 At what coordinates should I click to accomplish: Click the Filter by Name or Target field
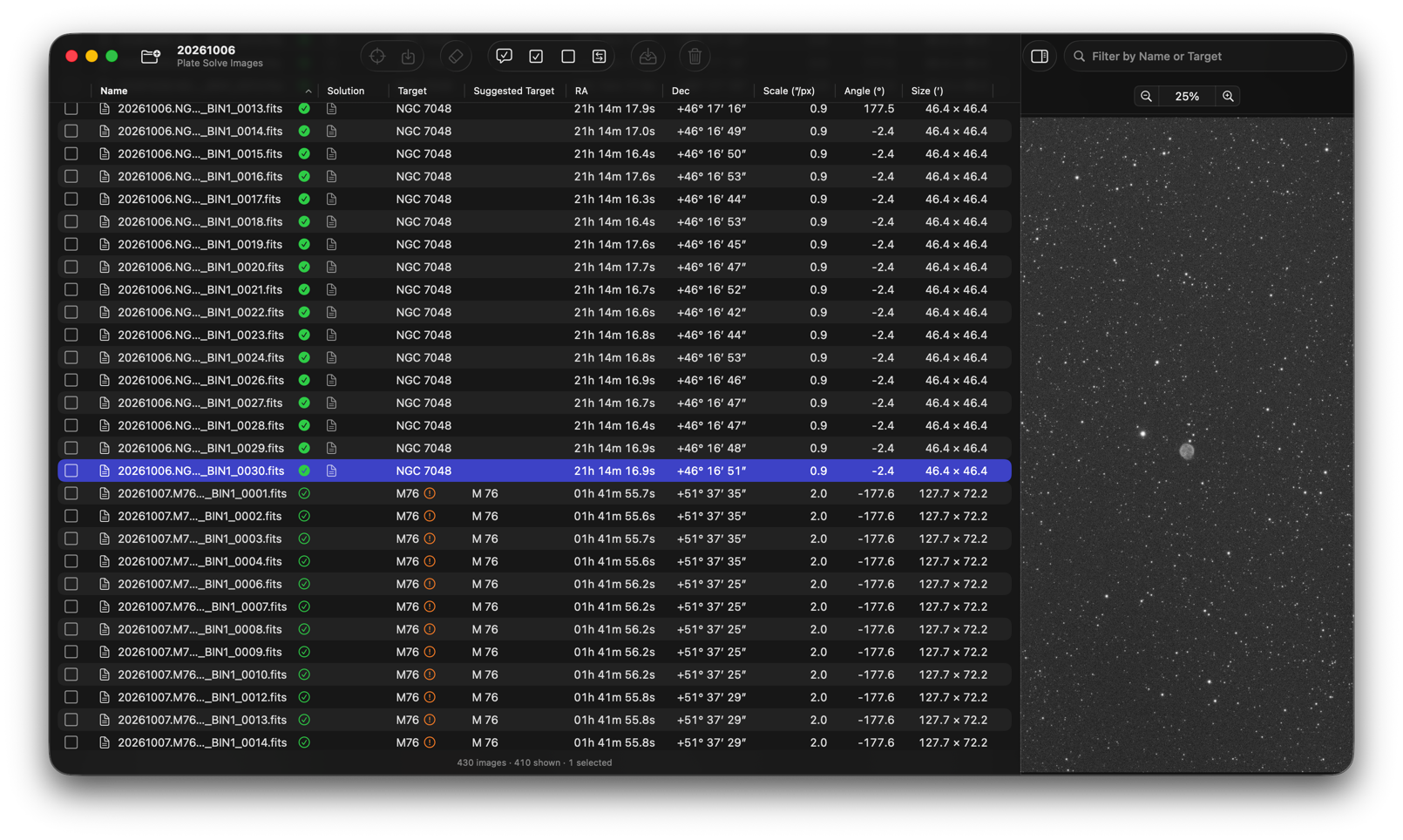[x=1206, y=57]
